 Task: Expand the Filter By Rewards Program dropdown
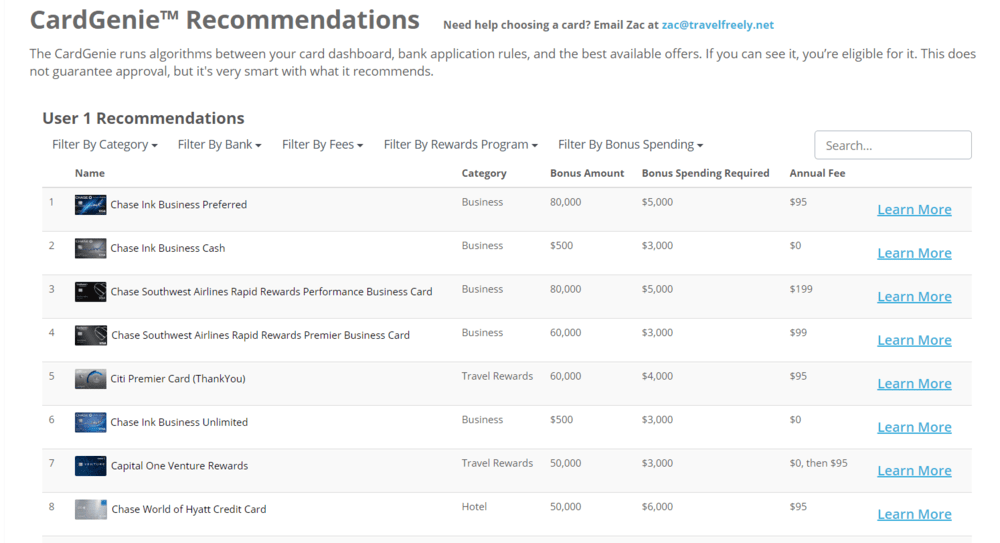coord(460,145)
